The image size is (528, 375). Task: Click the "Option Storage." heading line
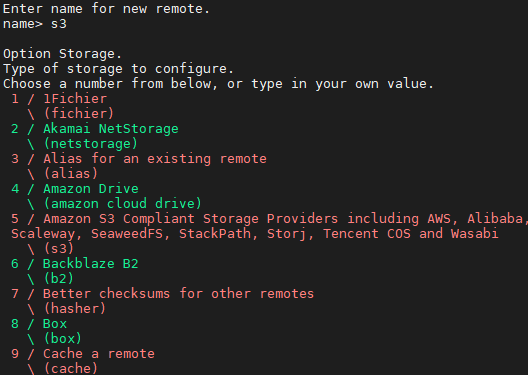pos(62,54)
